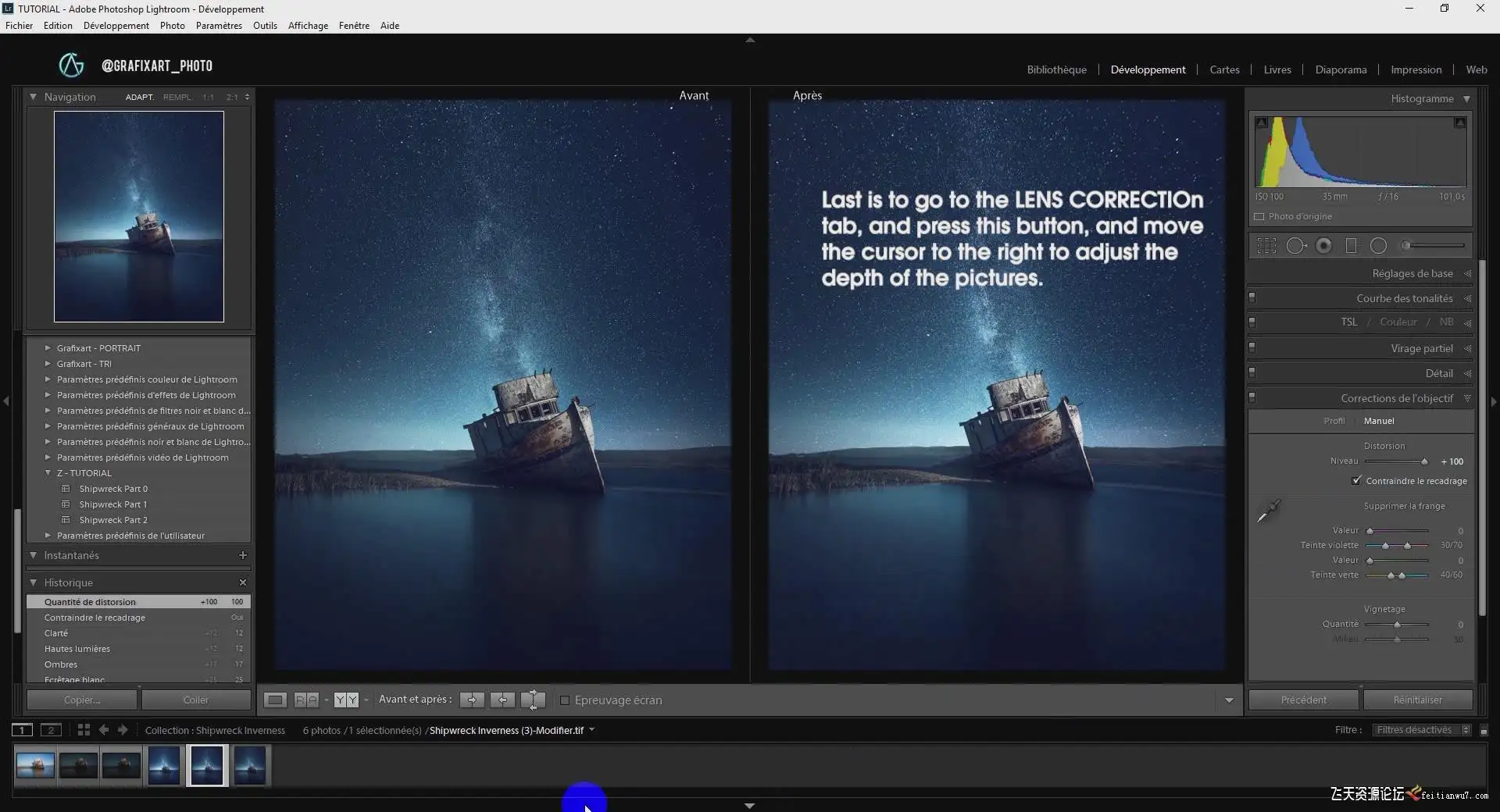Collapse the top module bar arrow
The height and width of the screenshot is (812, 1500).
[750, 40]
